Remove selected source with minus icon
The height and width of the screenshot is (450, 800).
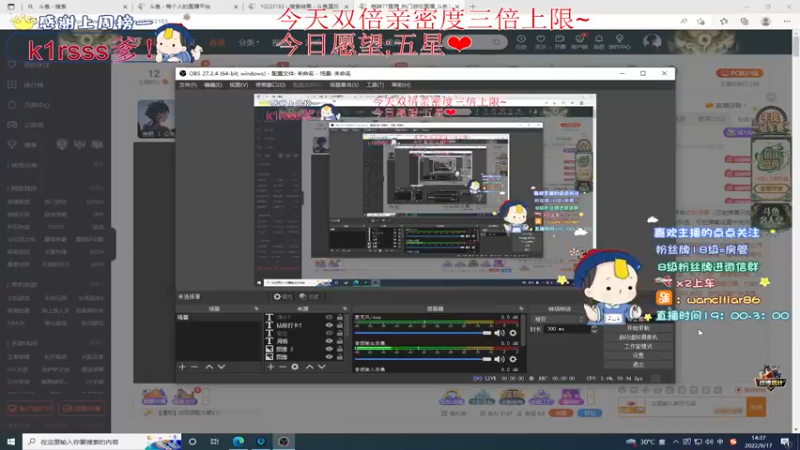pos(283,367)
